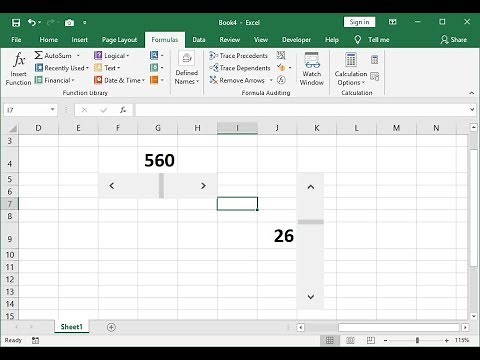Switch to the Data tab

[199, 40]
